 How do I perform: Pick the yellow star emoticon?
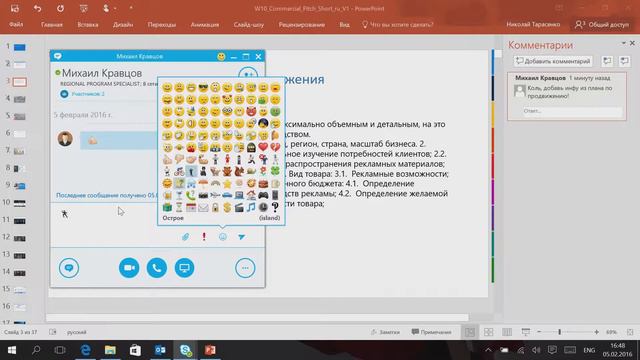pos(227,183)
